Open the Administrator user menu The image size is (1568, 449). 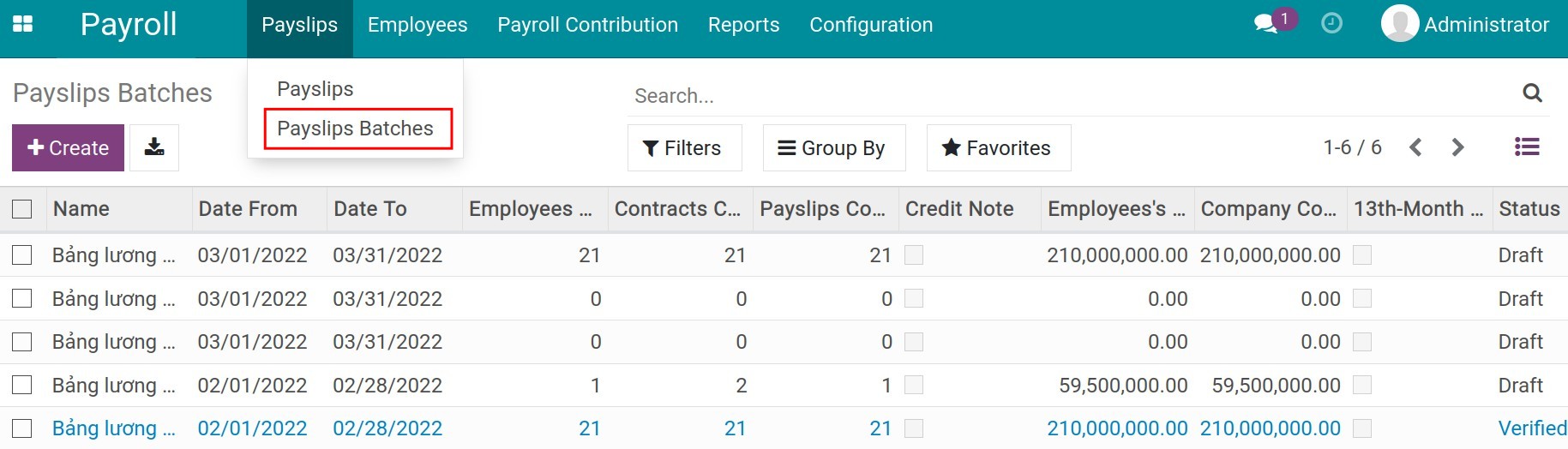[x=1465, y=24]
